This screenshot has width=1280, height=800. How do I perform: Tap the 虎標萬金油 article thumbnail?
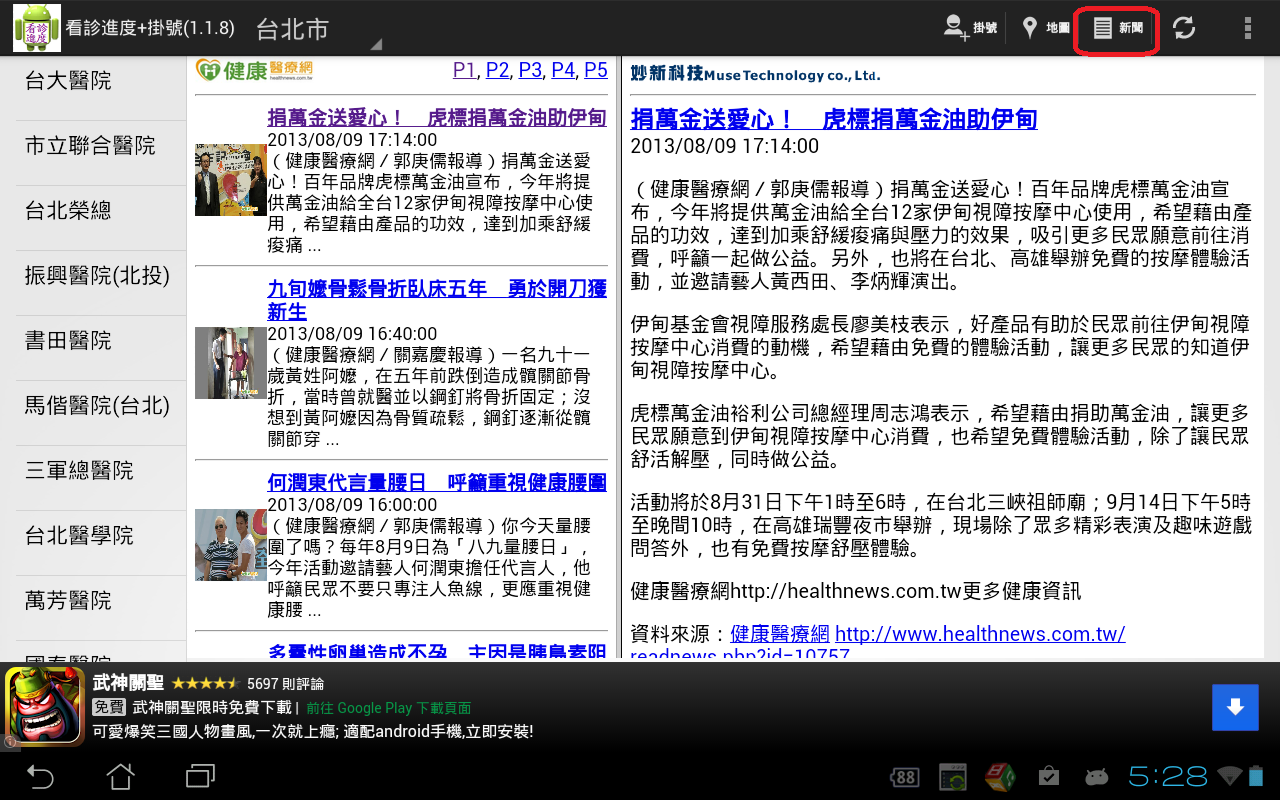pos(231,180)
